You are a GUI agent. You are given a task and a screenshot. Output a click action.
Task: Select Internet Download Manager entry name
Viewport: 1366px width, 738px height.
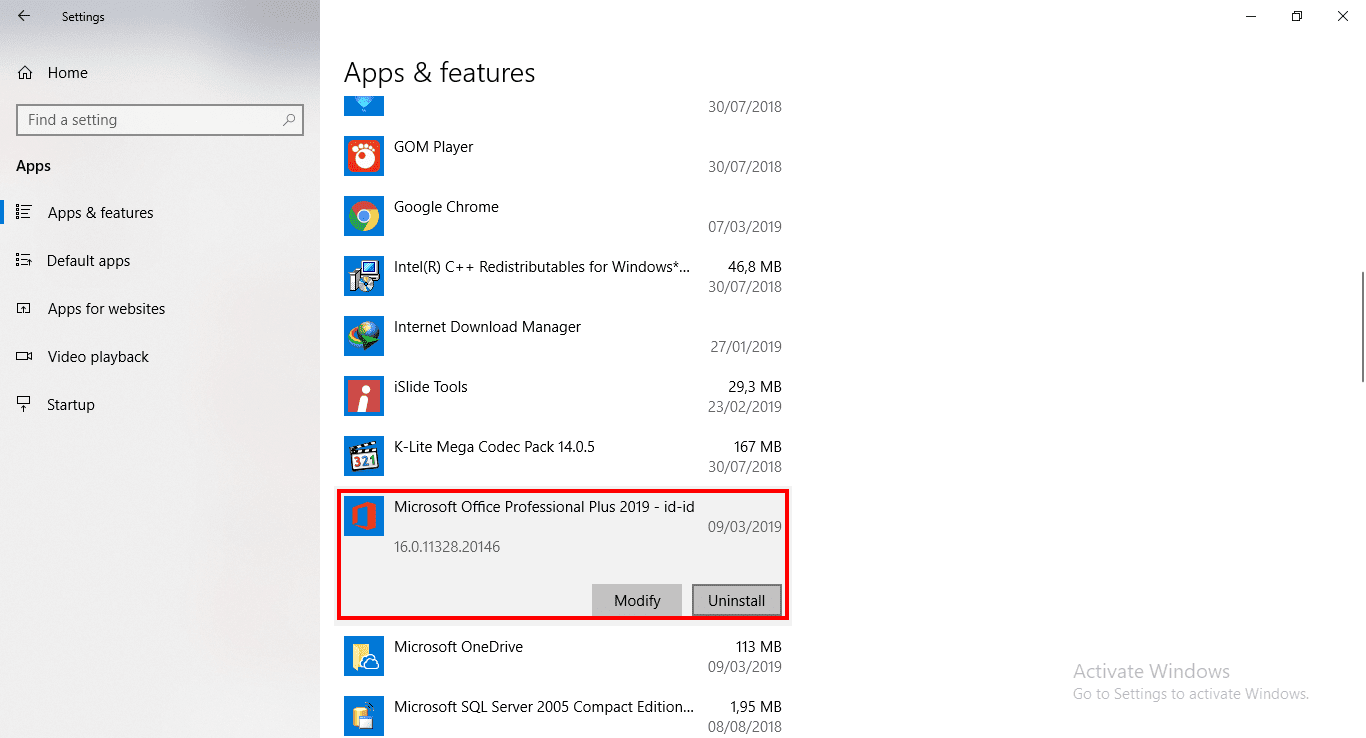pos(487,327)
